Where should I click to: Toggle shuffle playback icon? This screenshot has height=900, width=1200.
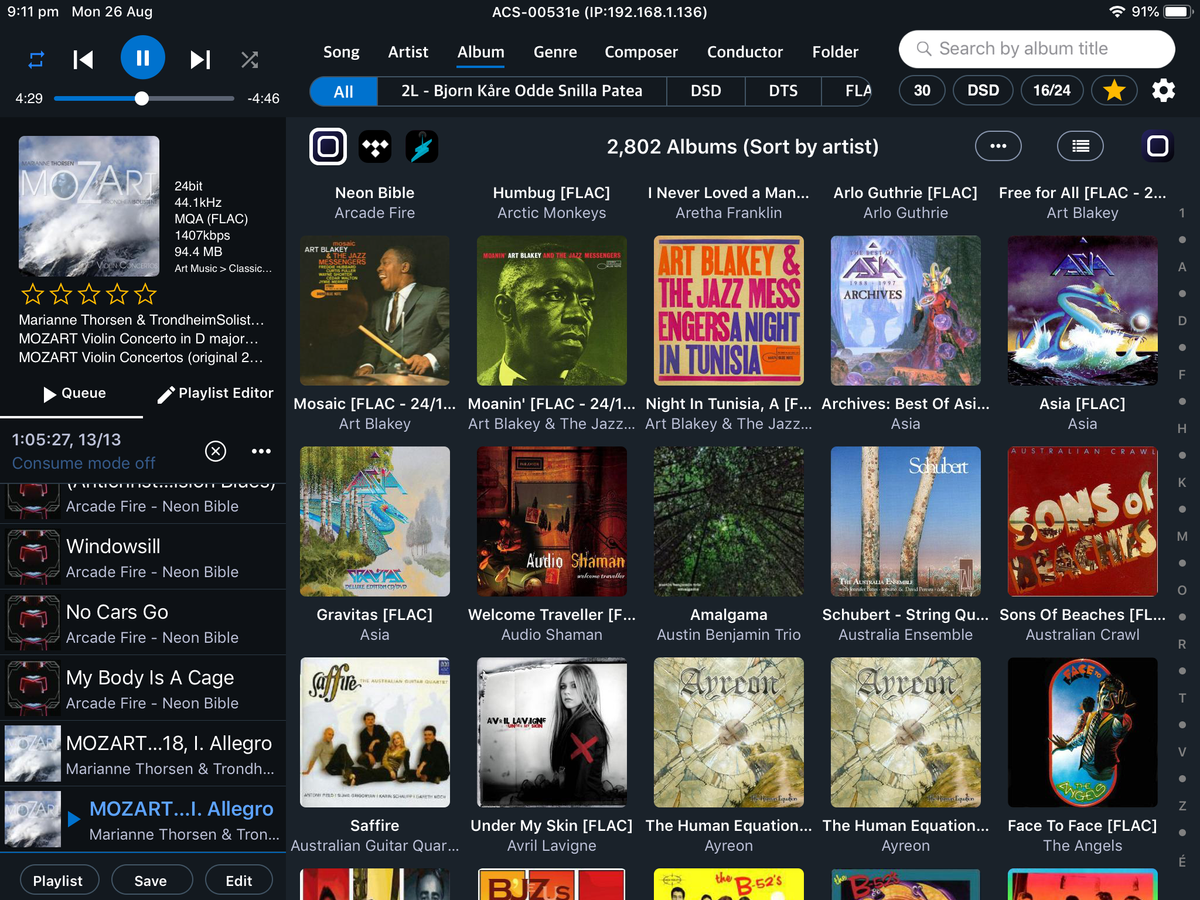tap(250, 59)
